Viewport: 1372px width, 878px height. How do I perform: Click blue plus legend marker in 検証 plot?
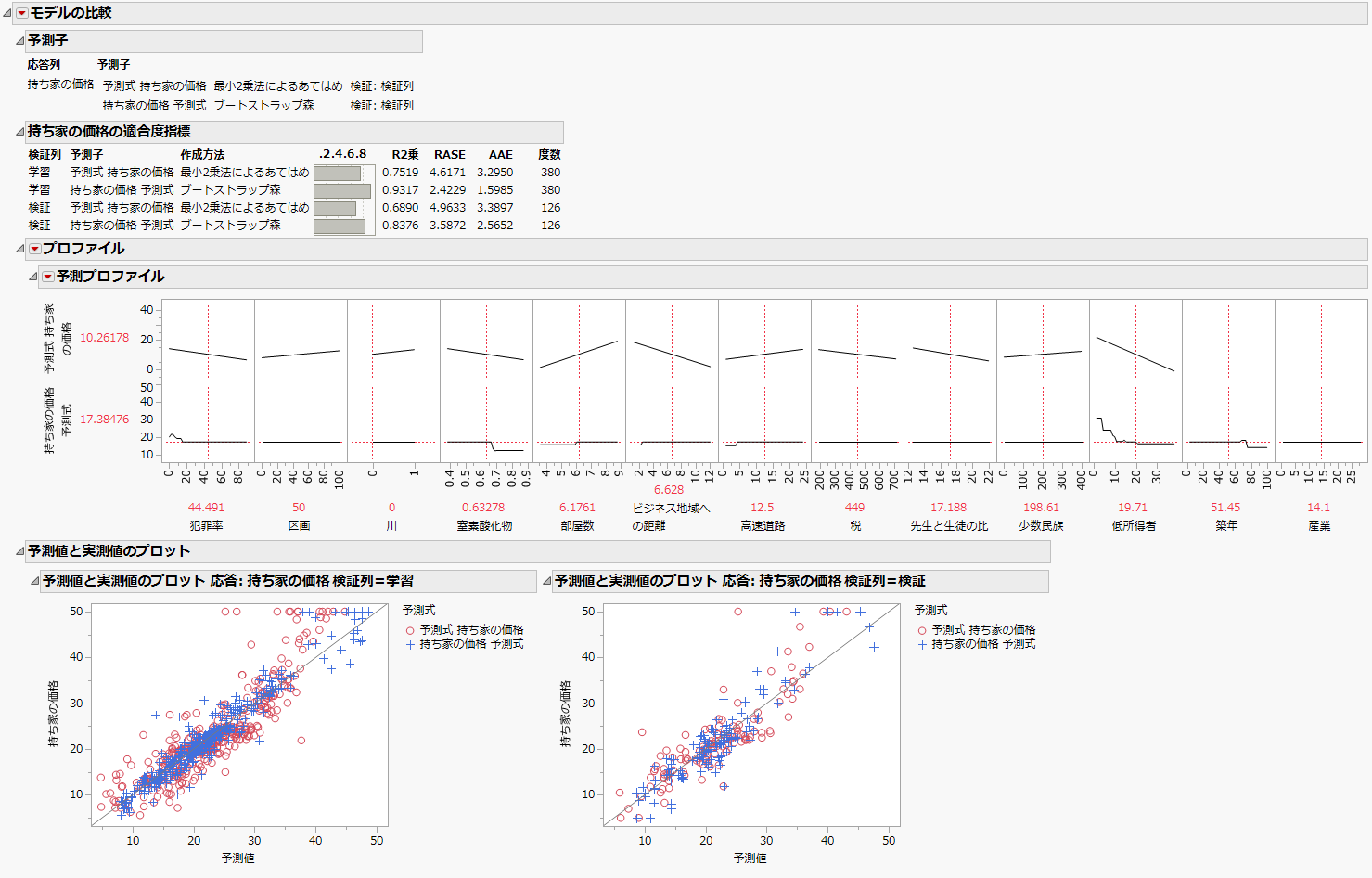[x=922, y=644]
